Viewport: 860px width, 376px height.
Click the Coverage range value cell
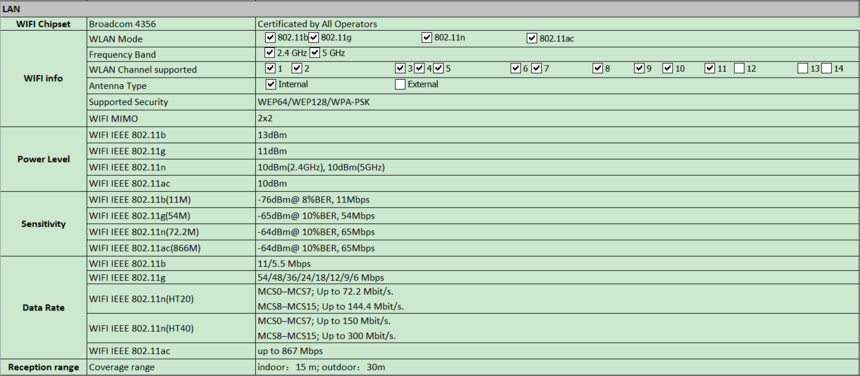557,367
